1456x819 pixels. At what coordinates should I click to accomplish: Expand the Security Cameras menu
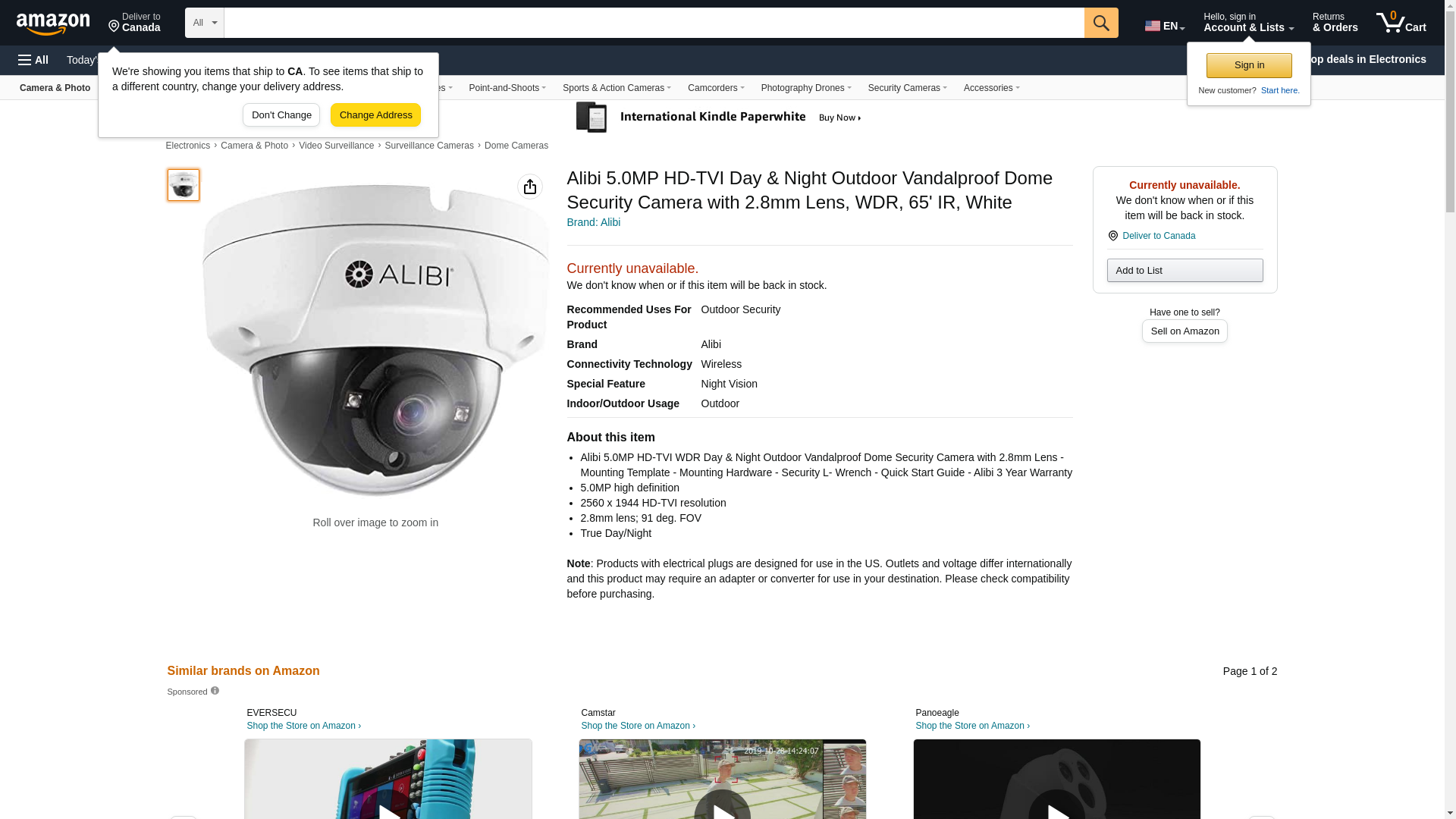(x=907, y=88)
